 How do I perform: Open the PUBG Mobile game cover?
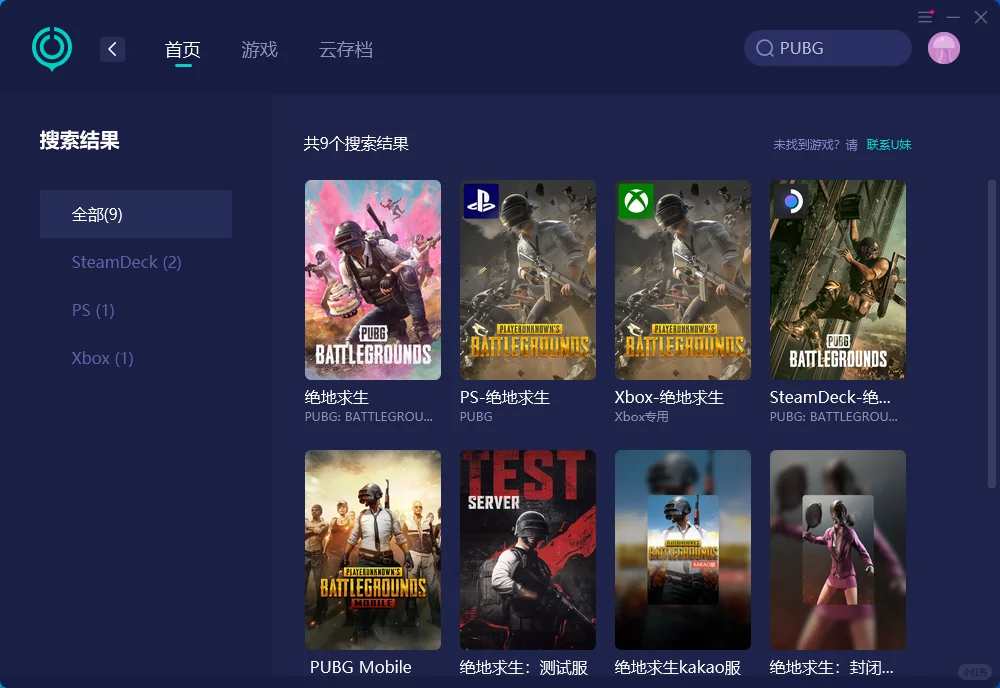click(372, 550)
